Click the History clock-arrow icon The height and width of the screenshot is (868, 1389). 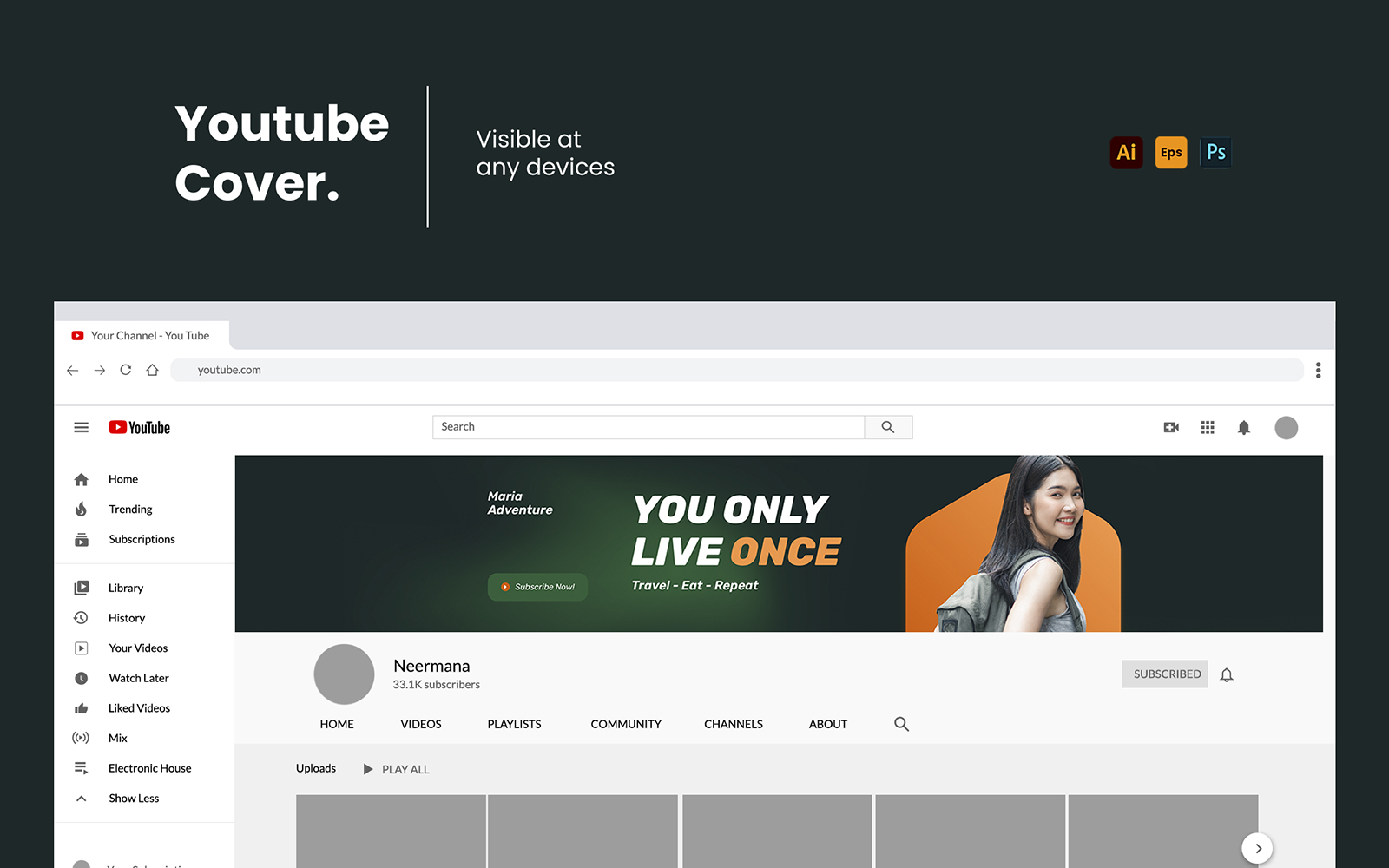[x=82, y=618]
